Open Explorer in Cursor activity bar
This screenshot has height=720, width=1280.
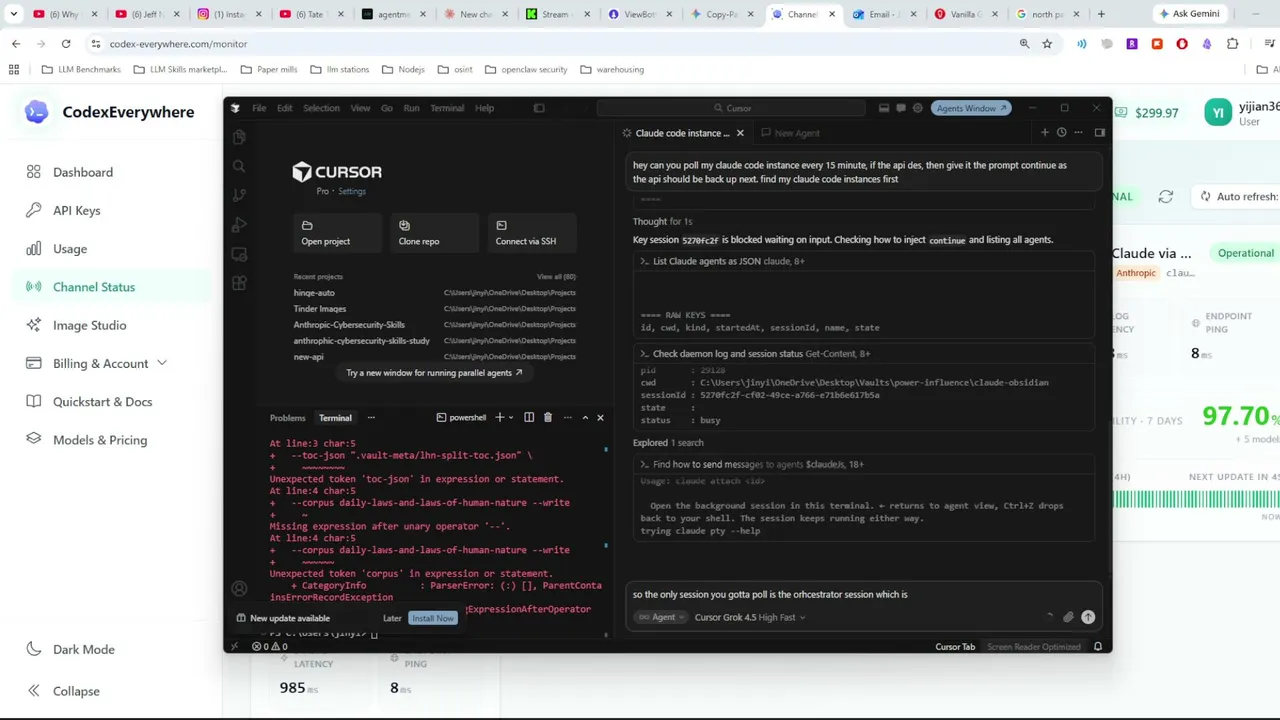239,137
